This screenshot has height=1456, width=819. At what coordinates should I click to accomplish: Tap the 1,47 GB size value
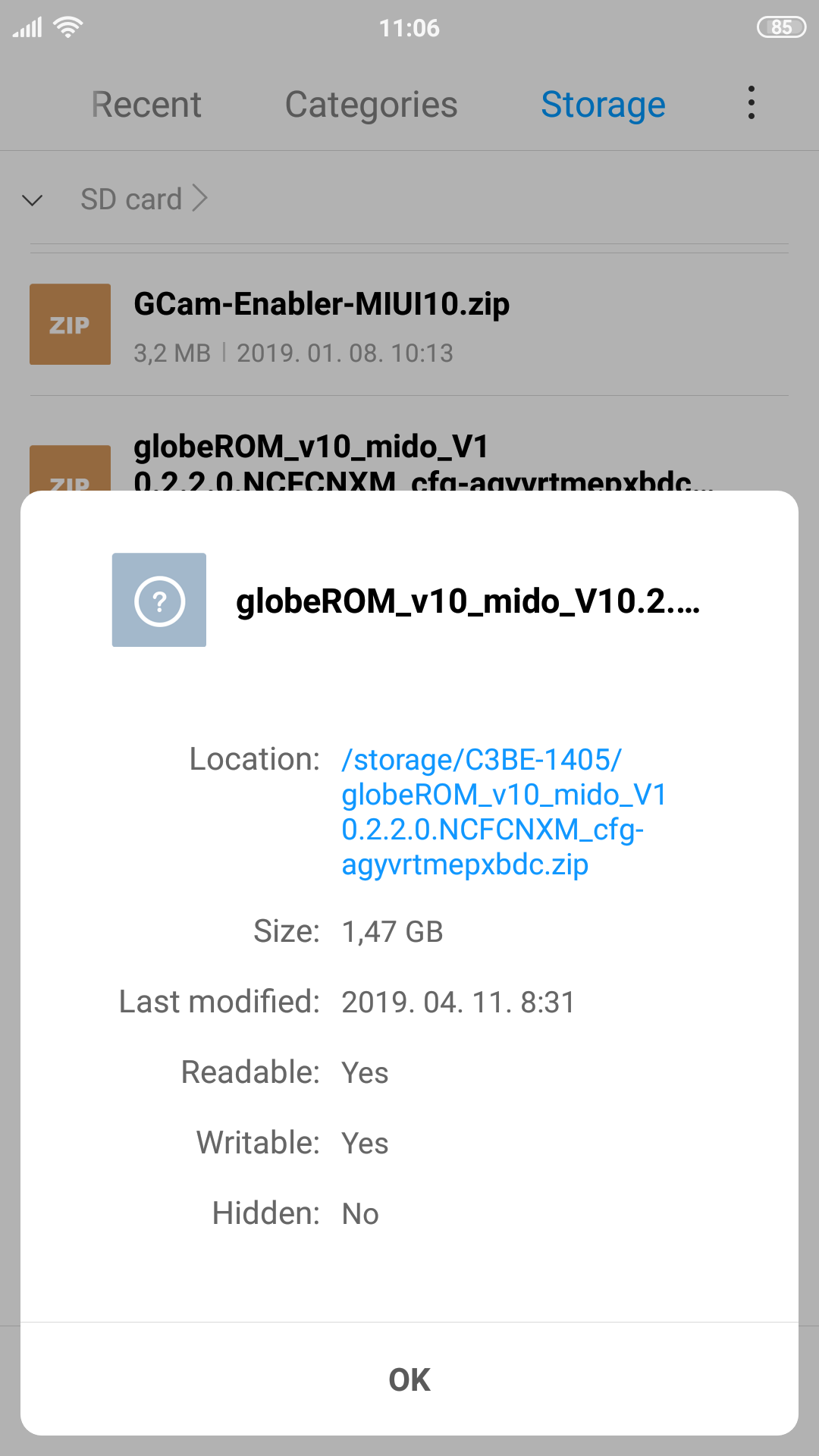click(392, 931)
